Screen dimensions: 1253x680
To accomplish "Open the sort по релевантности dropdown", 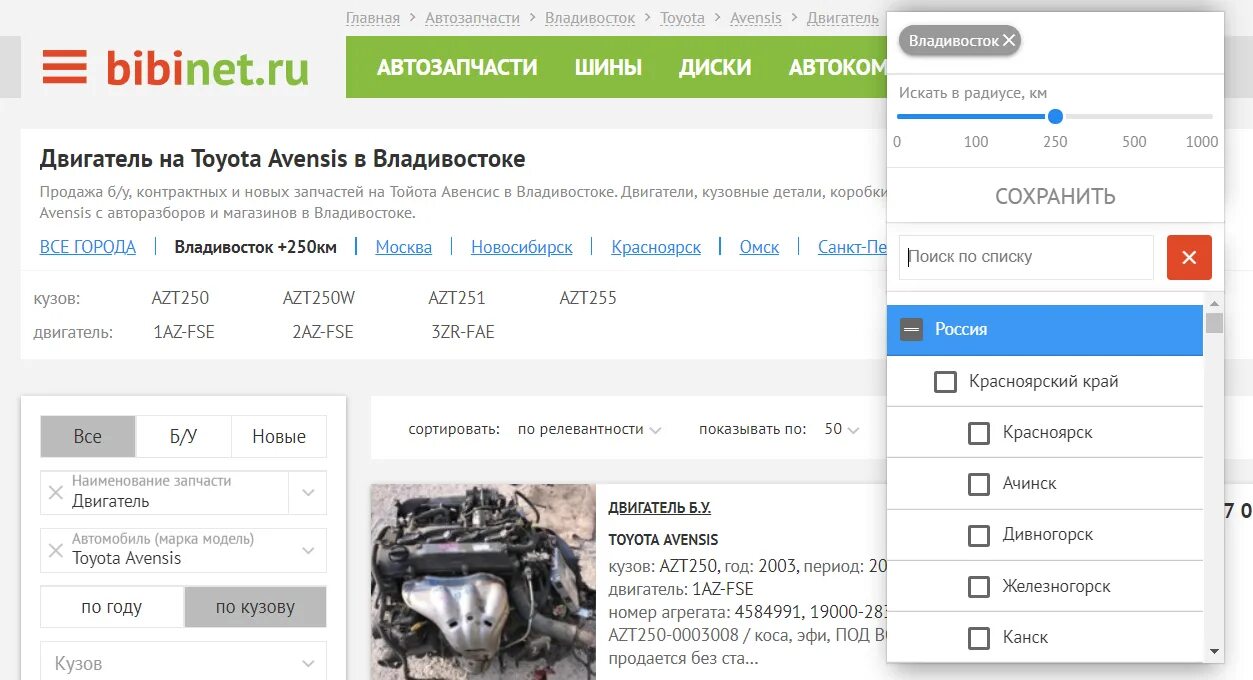I will click(x=589, y=429).
